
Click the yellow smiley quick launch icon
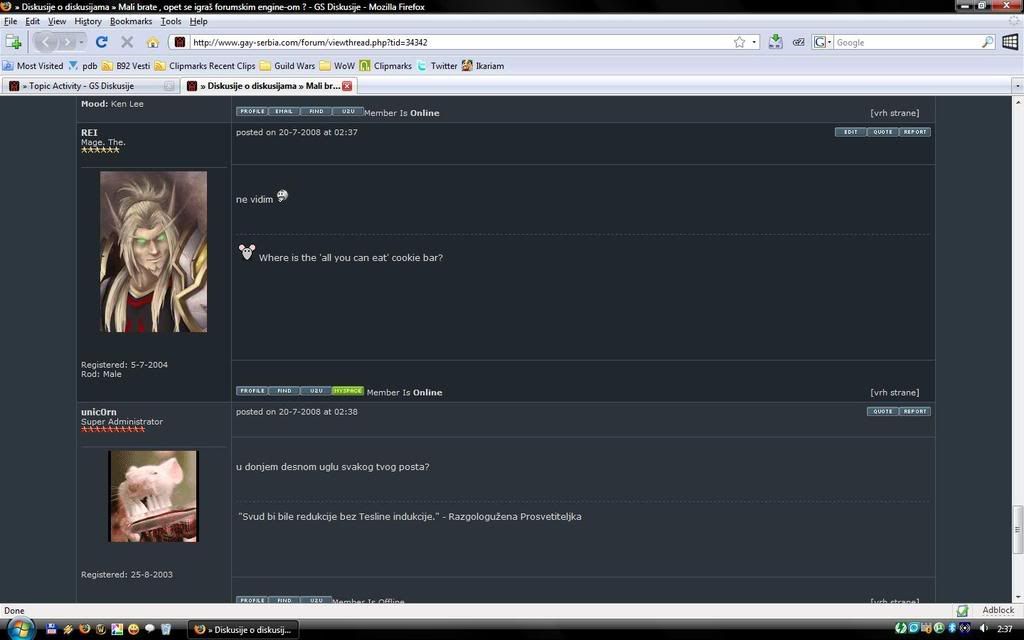(133, 629)
